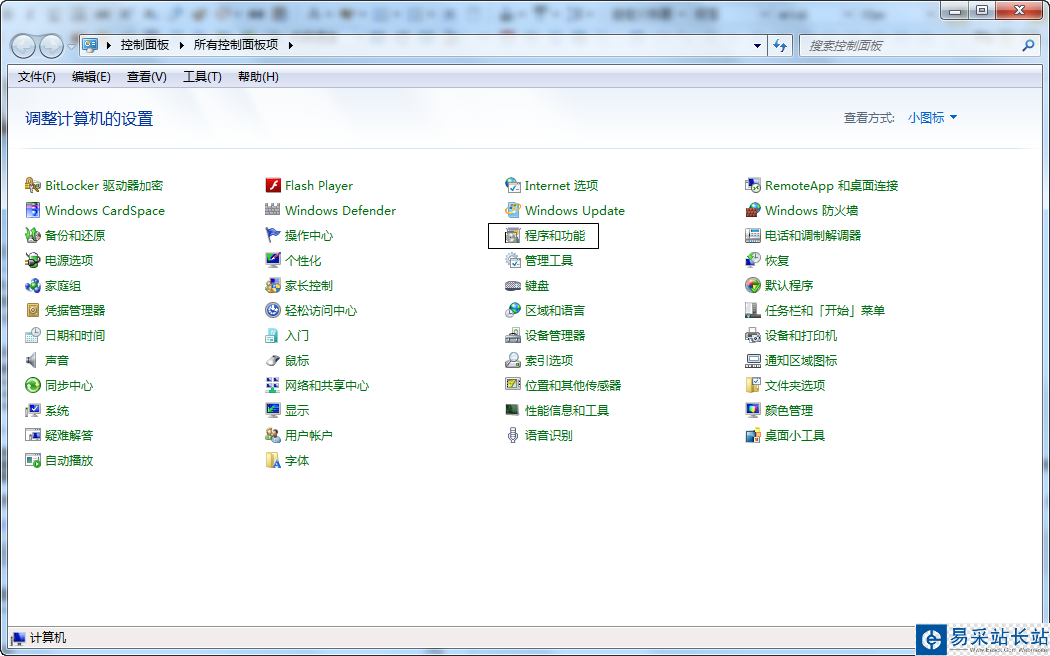The image size is (1050, 656).
Task: Open the BitLocker 驱动器加密 icon
Action: point(32,185)
